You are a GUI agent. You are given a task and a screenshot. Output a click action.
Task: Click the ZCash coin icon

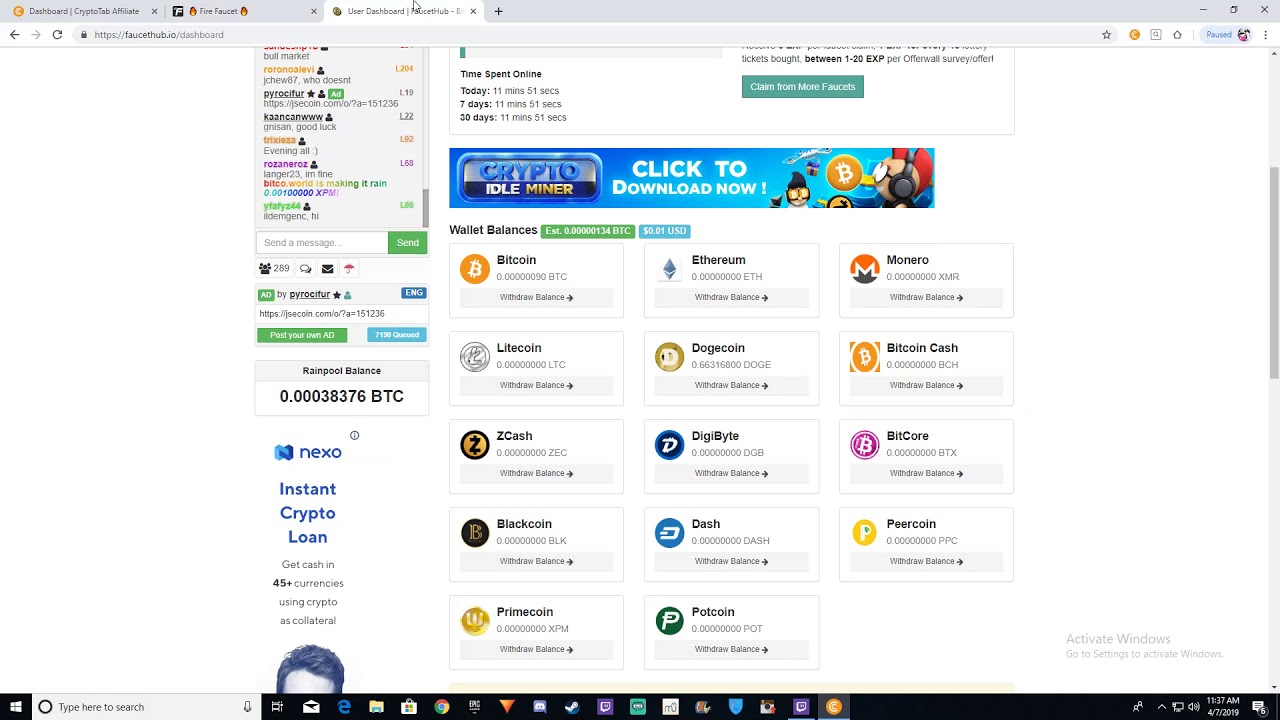475,445
